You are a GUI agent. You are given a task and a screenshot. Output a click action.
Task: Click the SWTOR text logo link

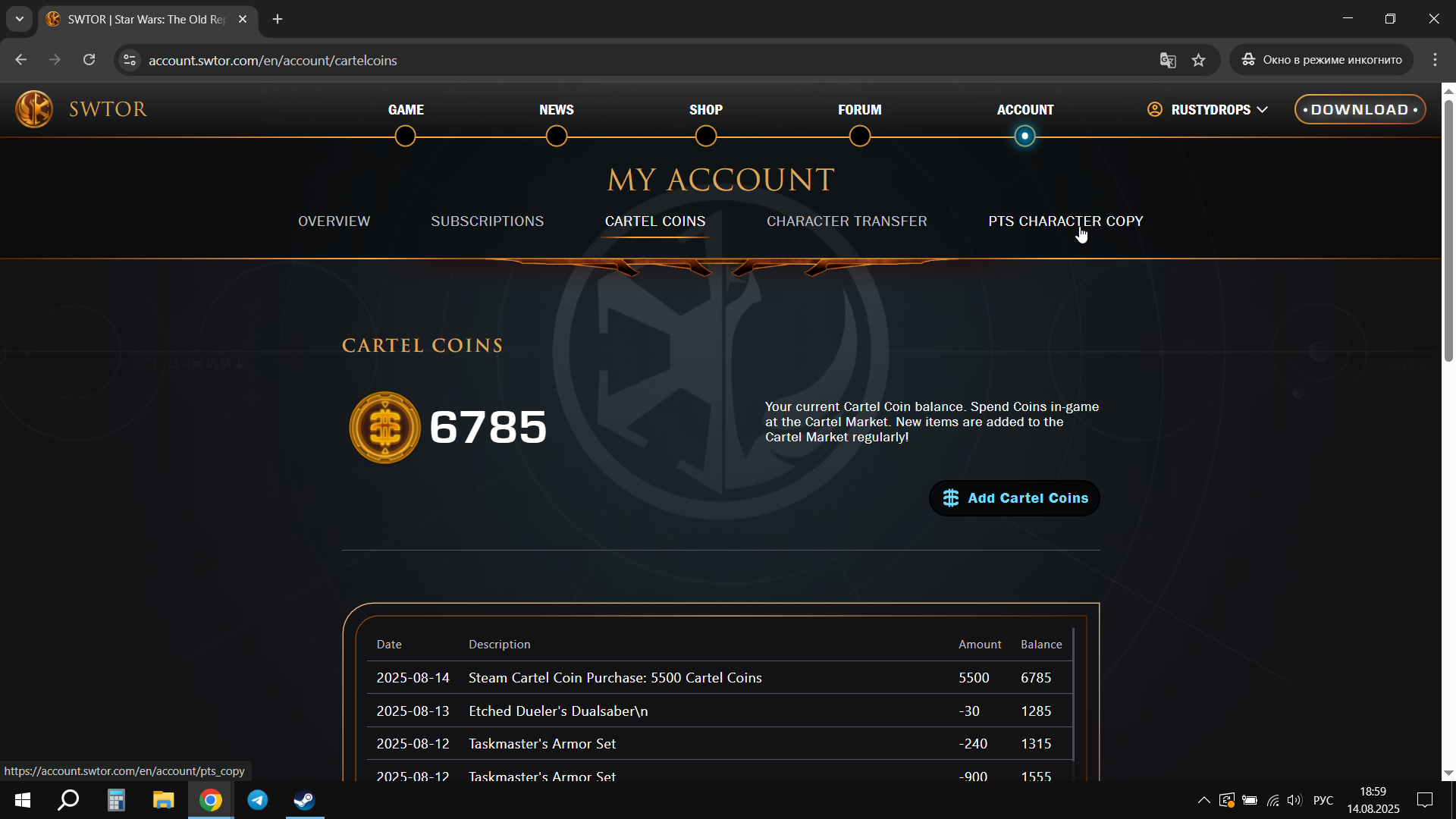point(108,109)
